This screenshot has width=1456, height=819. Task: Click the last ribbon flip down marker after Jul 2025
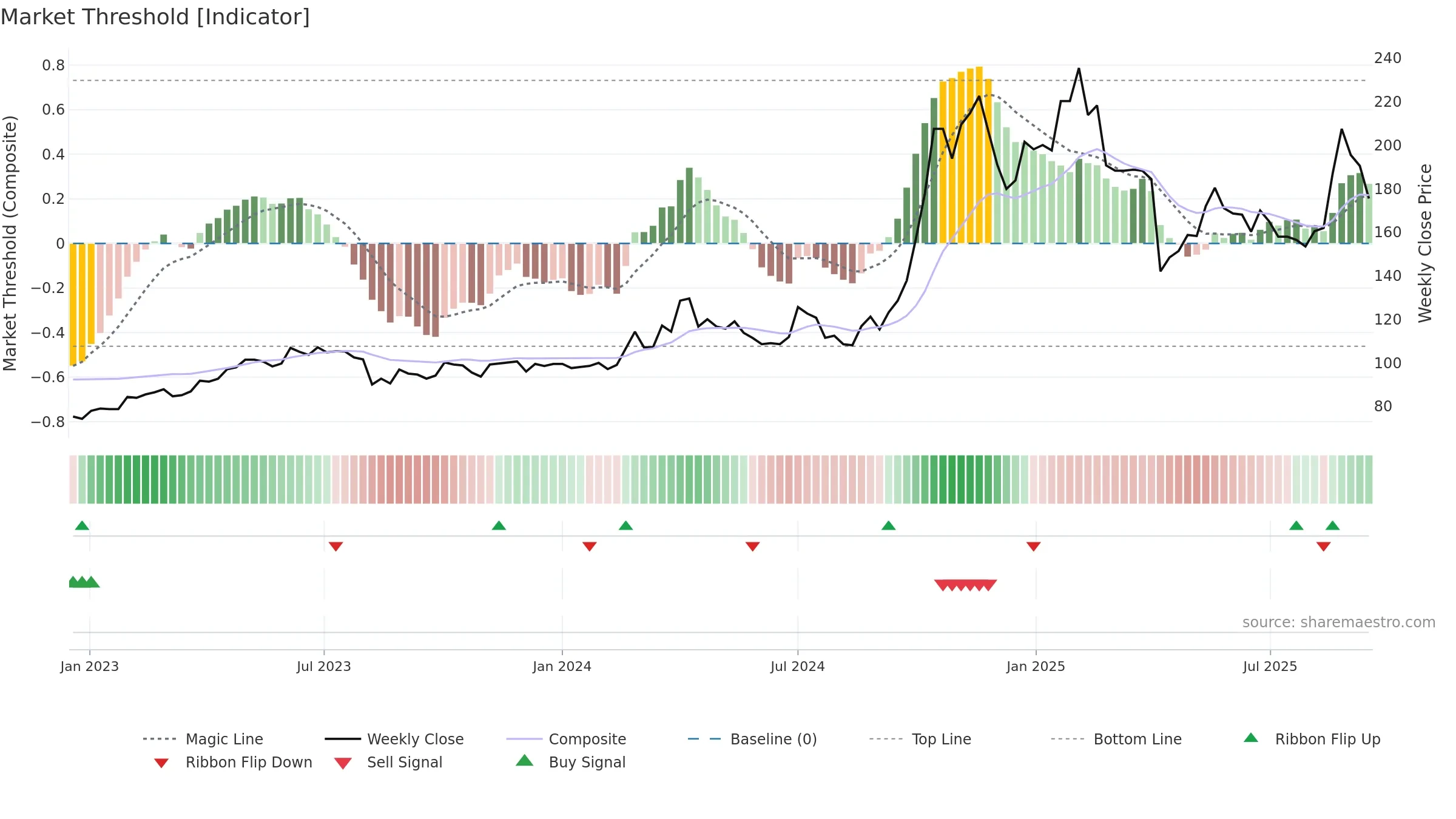pos(1324,547)
